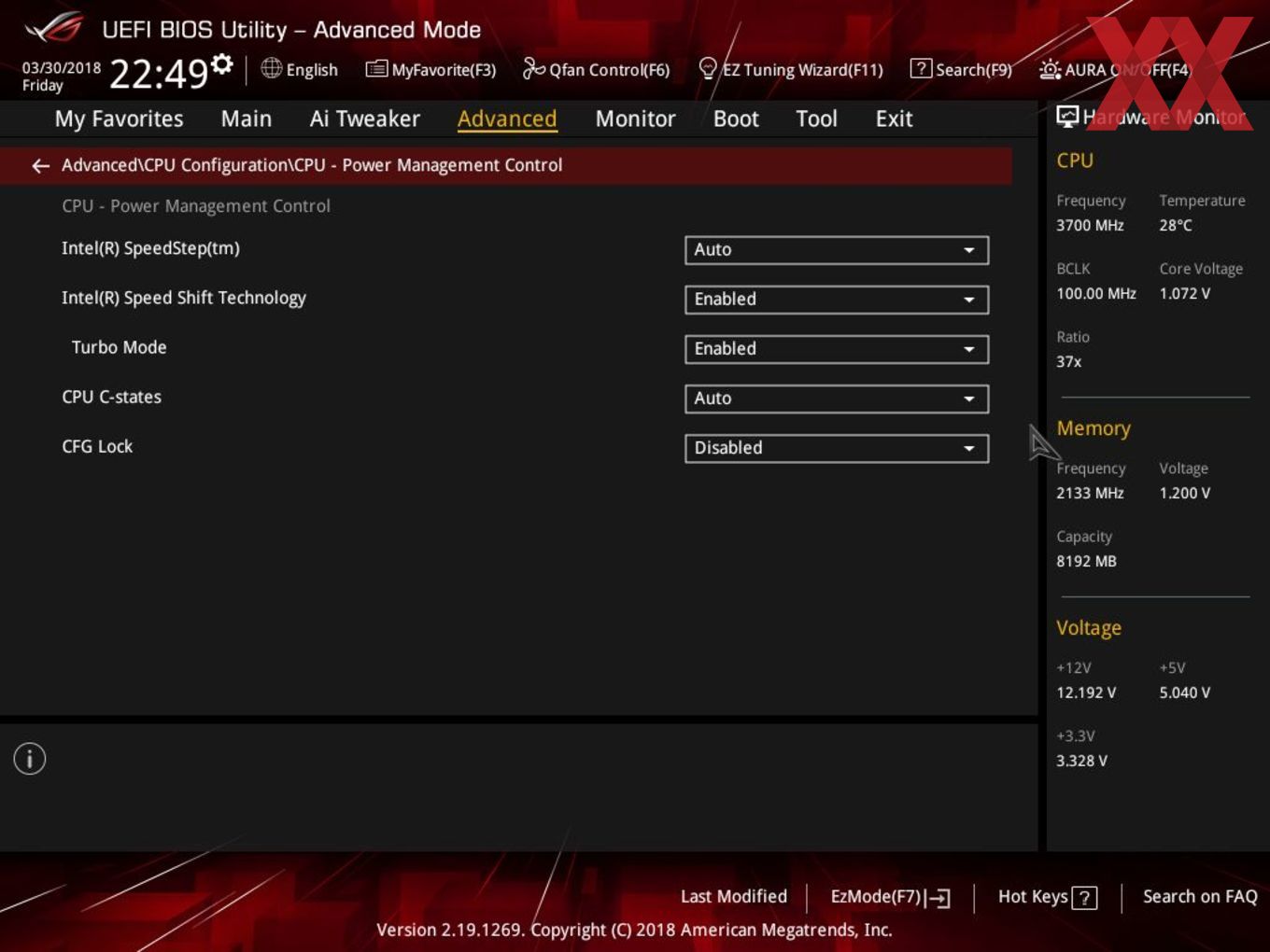This screenshot has height=952, width=1270.
Task: Toggle AURA ON/OFF(F4) lighting
Action: pos(1115,69)
